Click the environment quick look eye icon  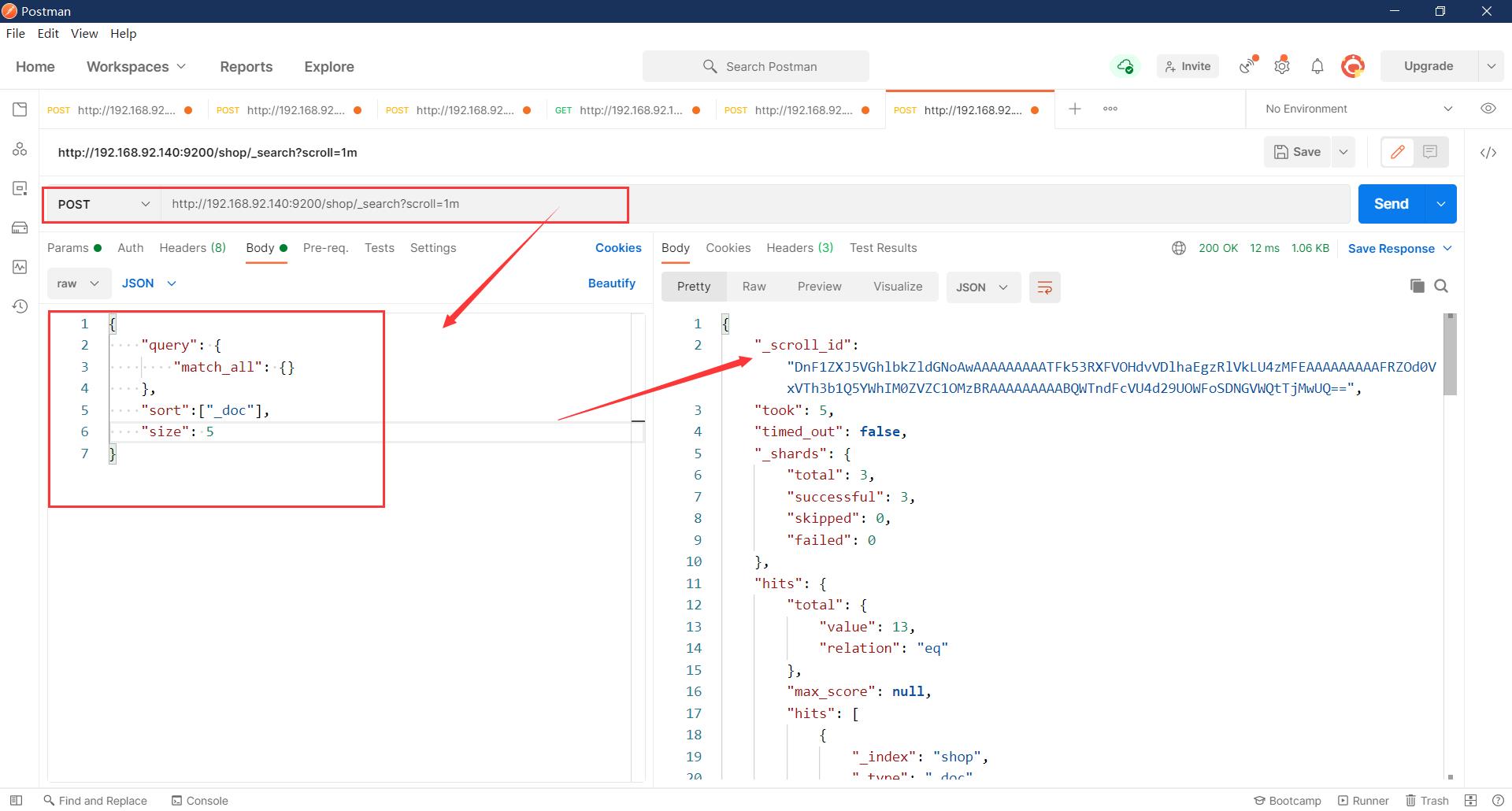(x=1488, y=109)
